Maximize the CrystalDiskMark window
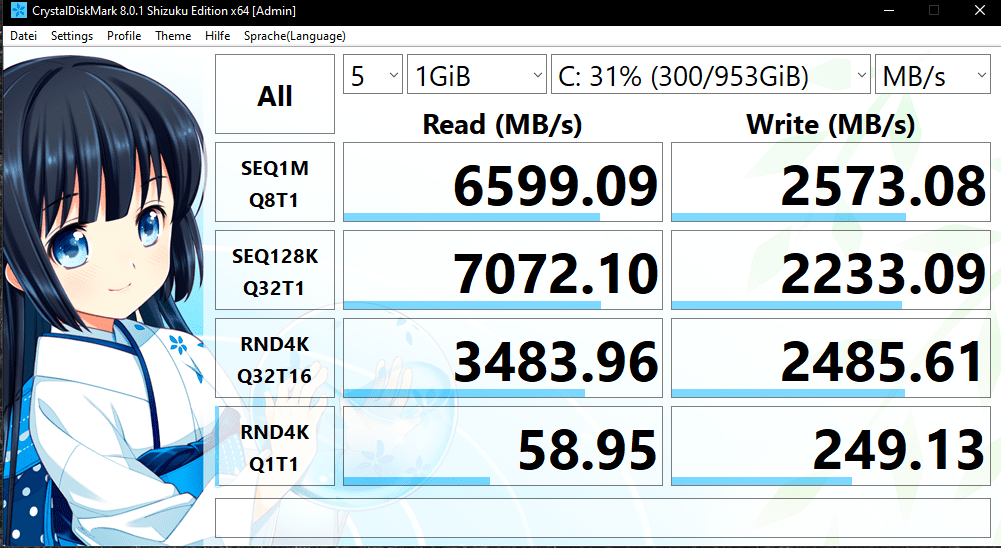 [x=934, y=11]
